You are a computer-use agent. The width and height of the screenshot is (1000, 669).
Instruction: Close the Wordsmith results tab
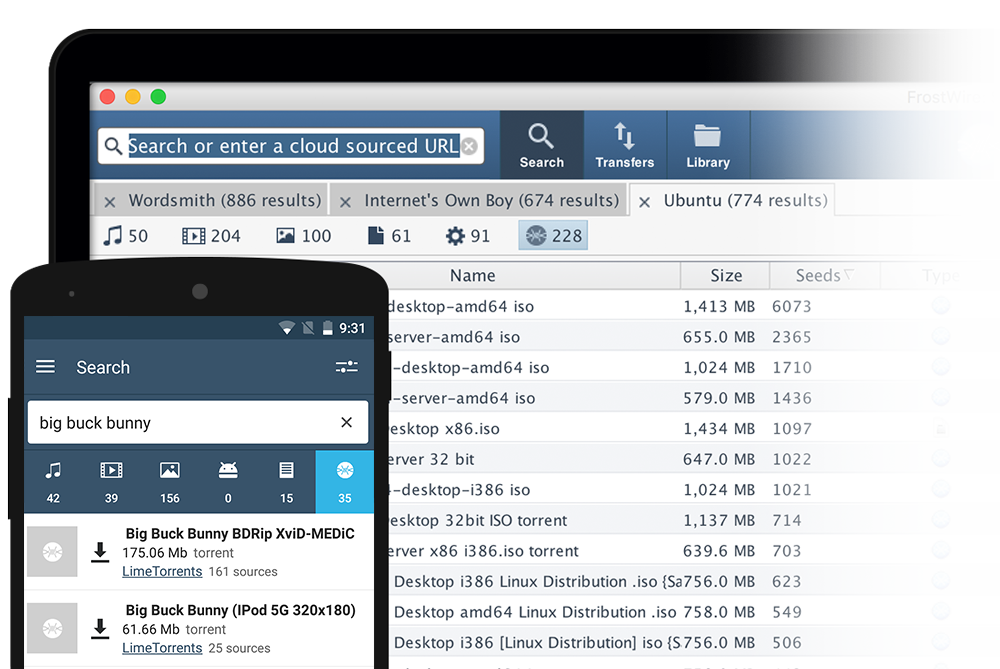click(110, 202)
